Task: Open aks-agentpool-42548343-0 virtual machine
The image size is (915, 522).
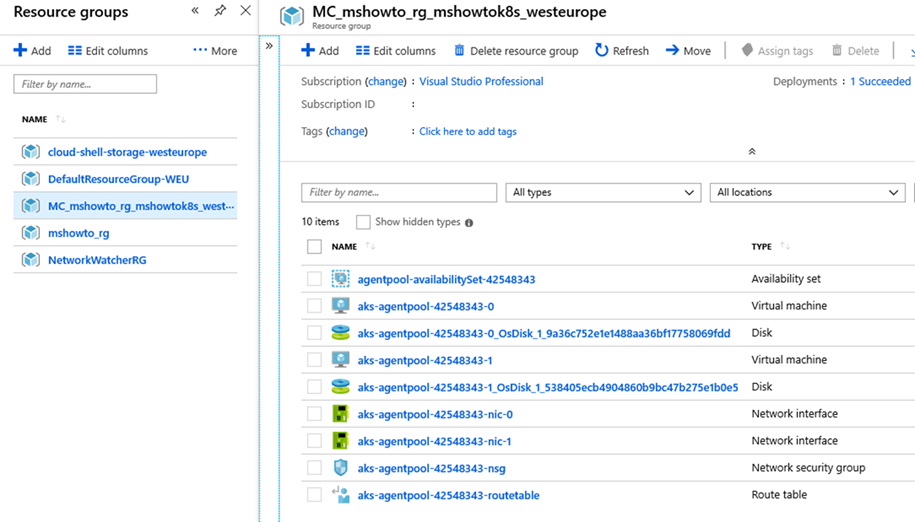Action: [x=425, y=306]
